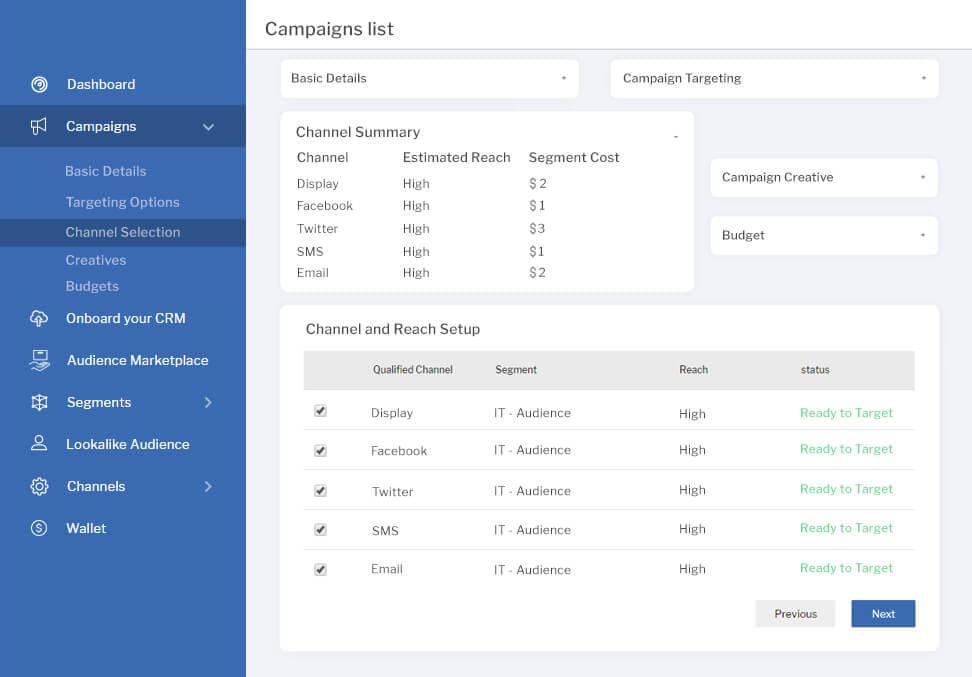Toggle the SMS channel checkbox
Viewport: 972px width, 677px height.
coord(320,529)
